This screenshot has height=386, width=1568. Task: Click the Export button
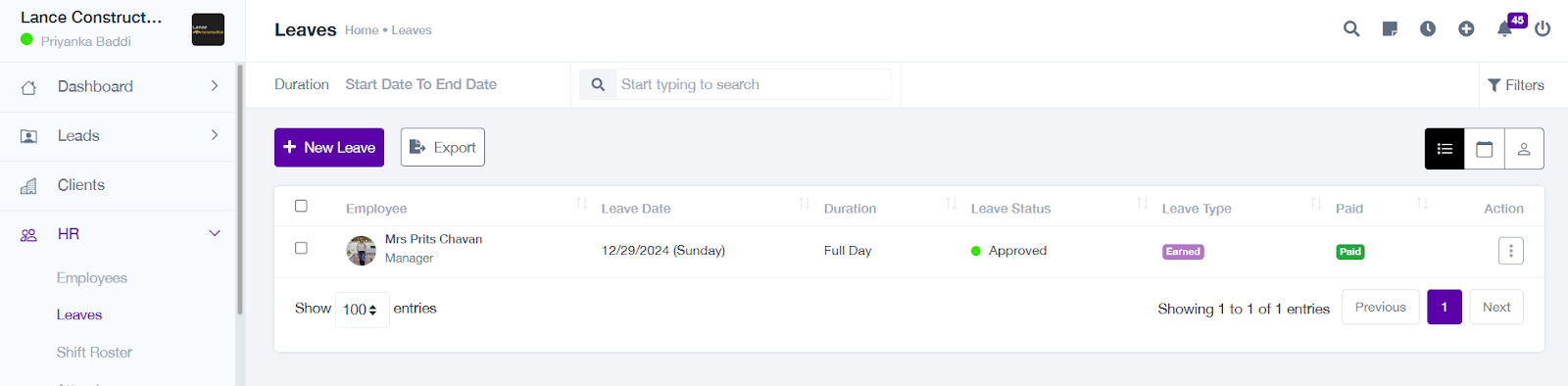[443, 148]
